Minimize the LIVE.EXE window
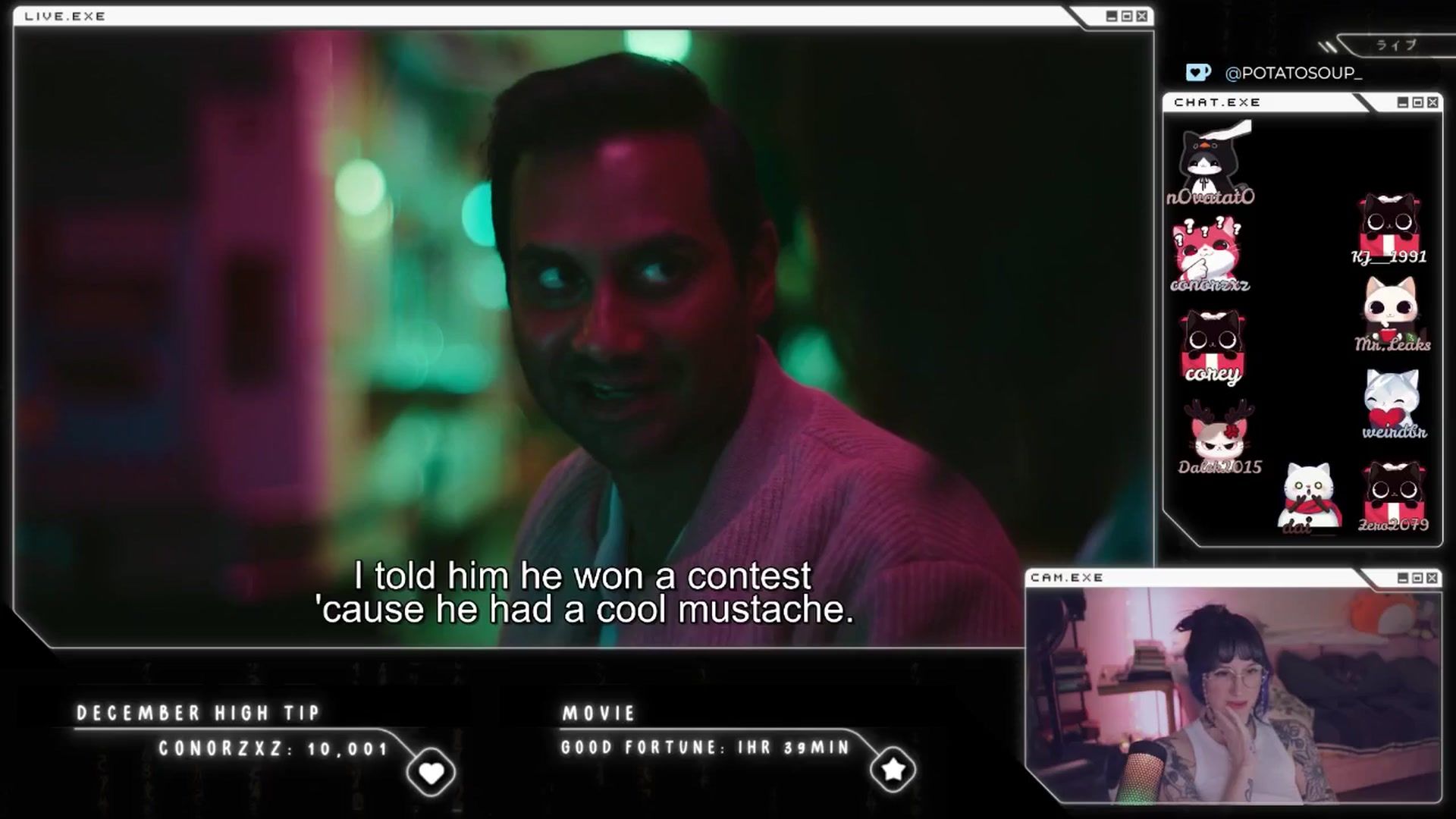This screenshot has width=1456, height=819. click(1112, 16)
